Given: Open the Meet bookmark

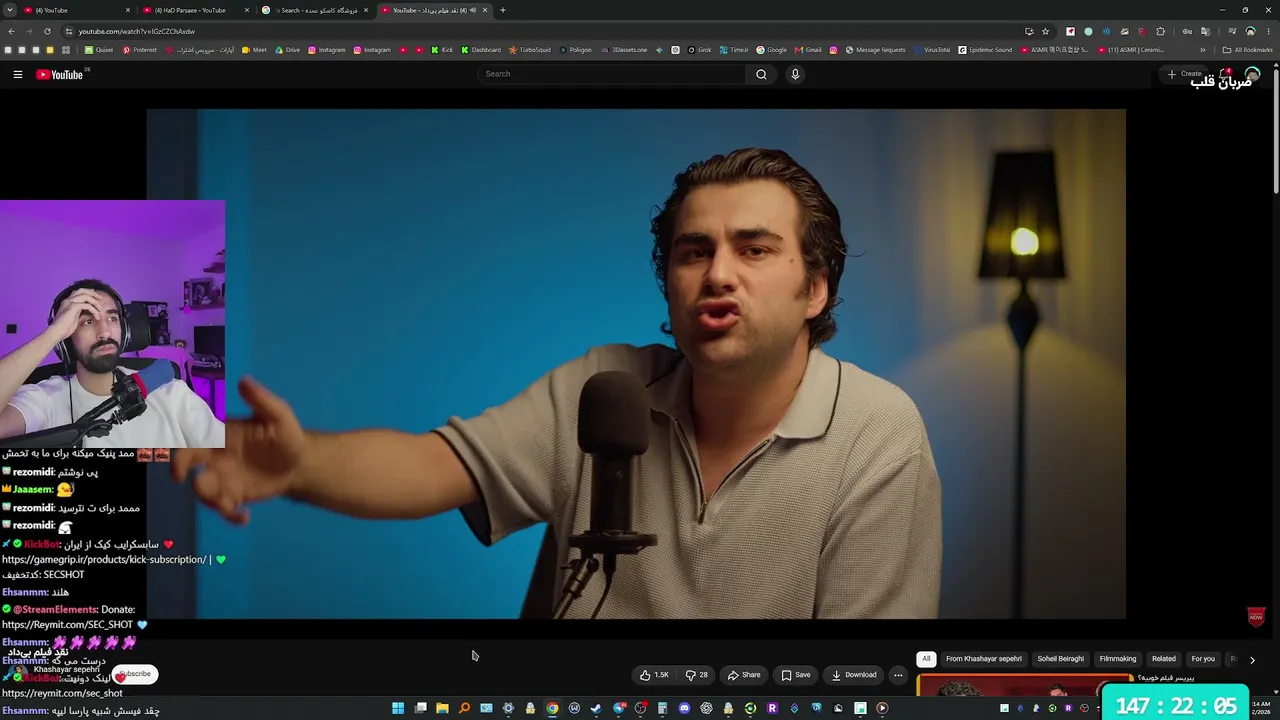Looking at the screenshot, I should coord(254,50).
